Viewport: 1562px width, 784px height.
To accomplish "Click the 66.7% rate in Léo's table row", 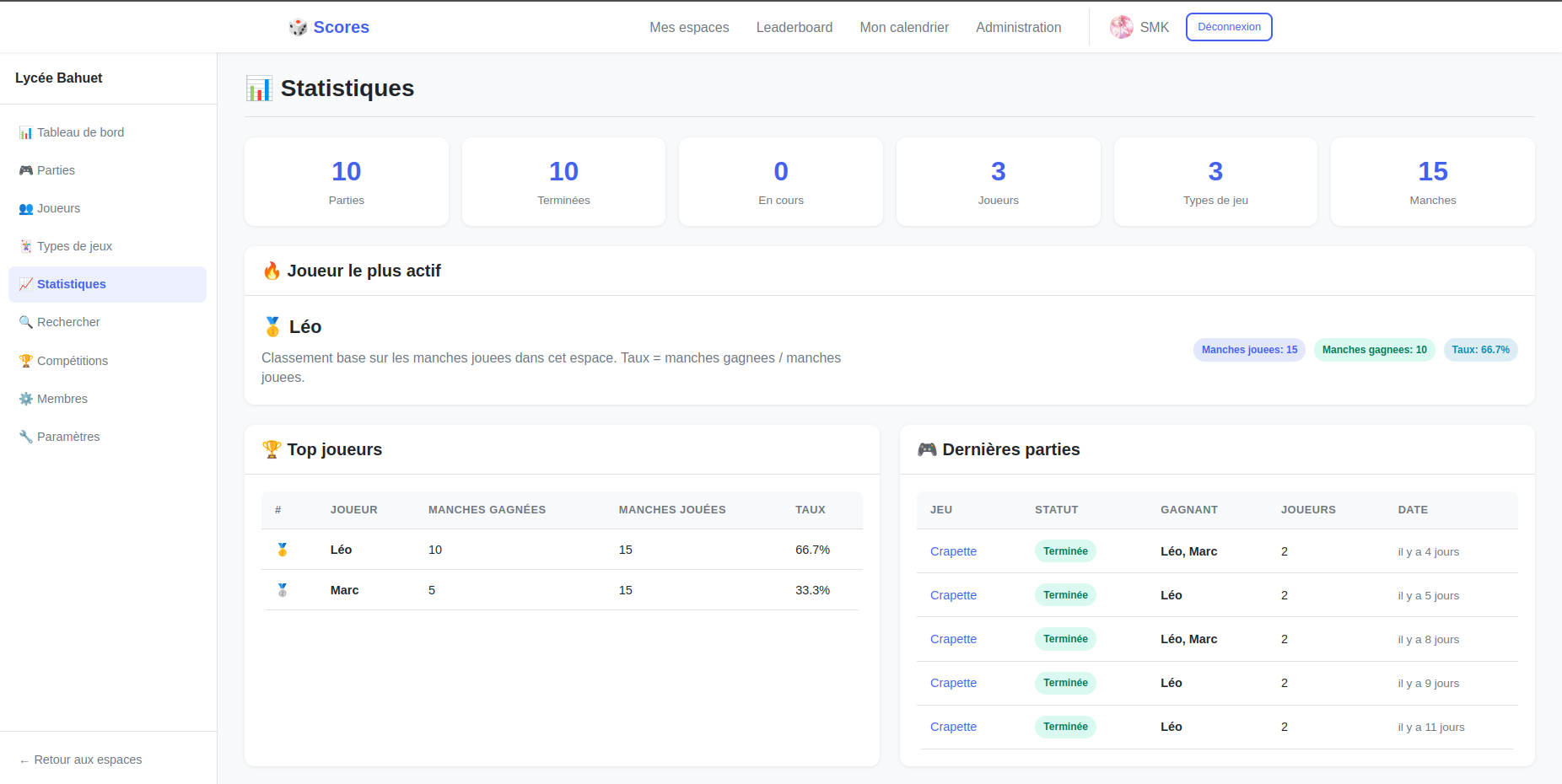I will pos(812,550).
